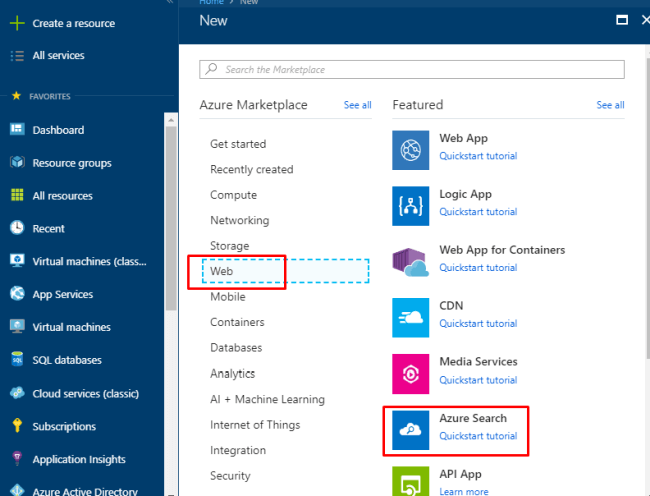Select Internet of Things category
Screen dimensions: 650x496
click(x=255, y=425)
